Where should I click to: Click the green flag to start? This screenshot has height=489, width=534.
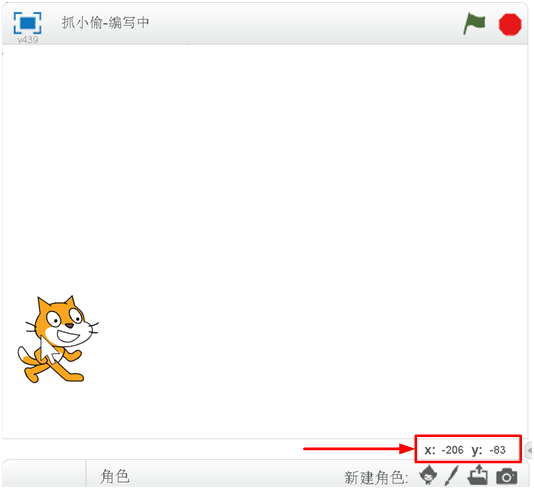coord(474,23)
